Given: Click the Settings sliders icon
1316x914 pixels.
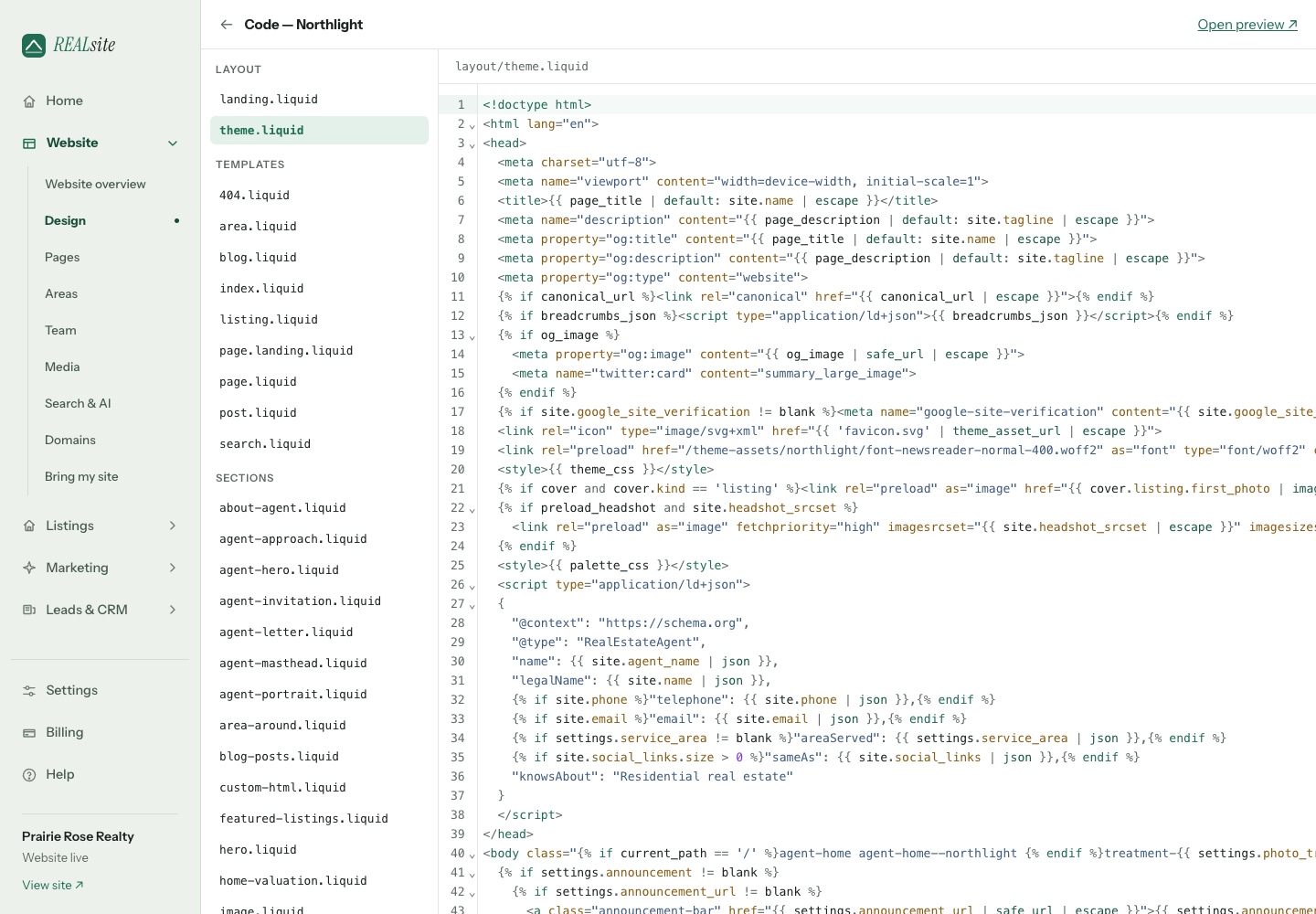Looking at the screenshot, I should point(29,691).
